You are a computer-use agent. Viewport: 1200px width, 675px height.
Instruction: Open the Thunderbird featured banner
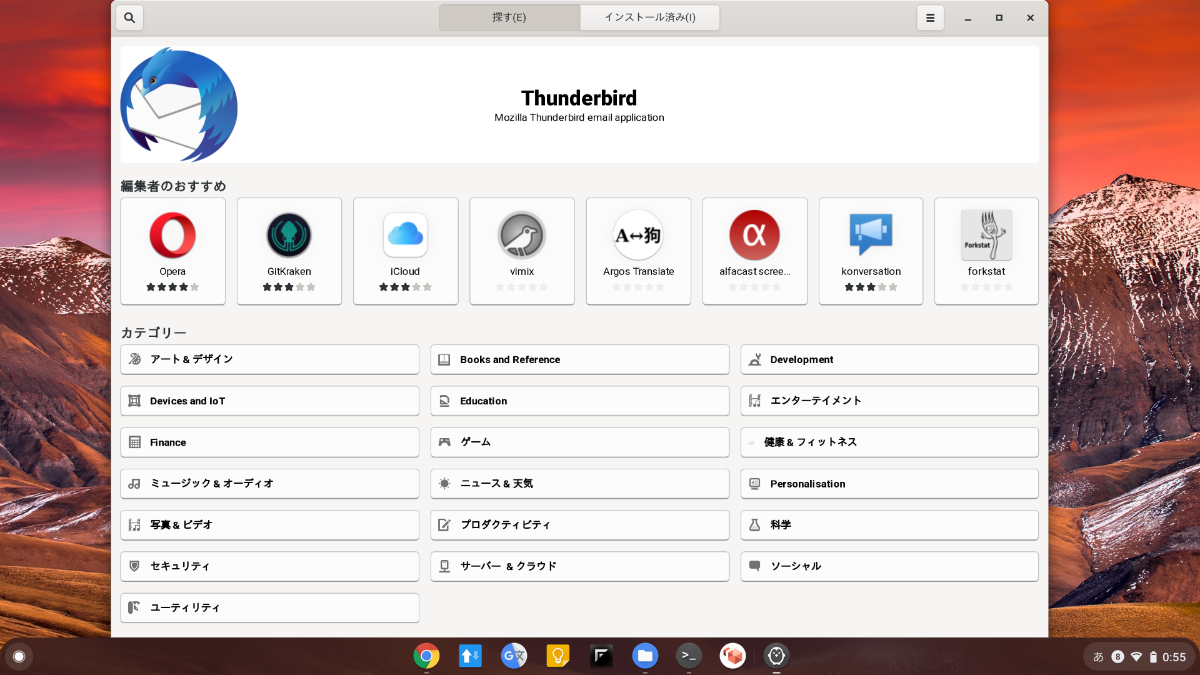pyautogui.click(x=579, y=104)
